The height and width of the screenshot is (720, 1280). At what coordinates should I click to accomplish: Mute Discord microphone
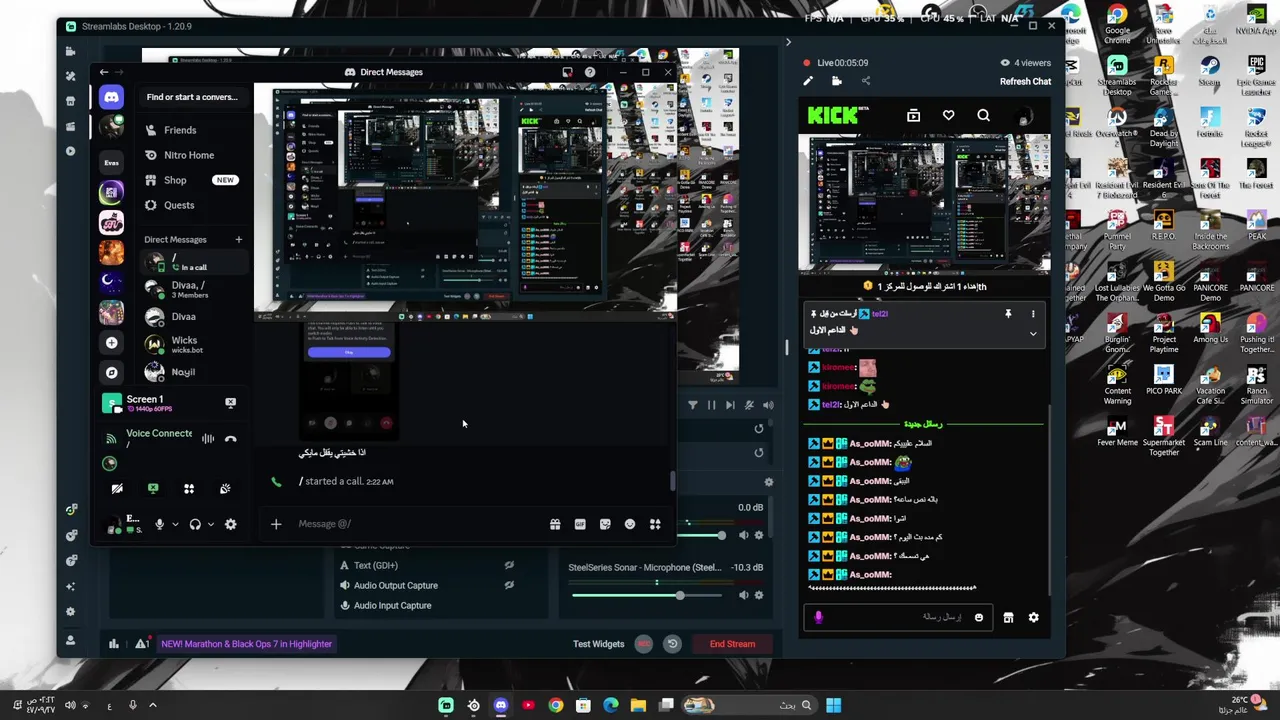tap(159, 524)
